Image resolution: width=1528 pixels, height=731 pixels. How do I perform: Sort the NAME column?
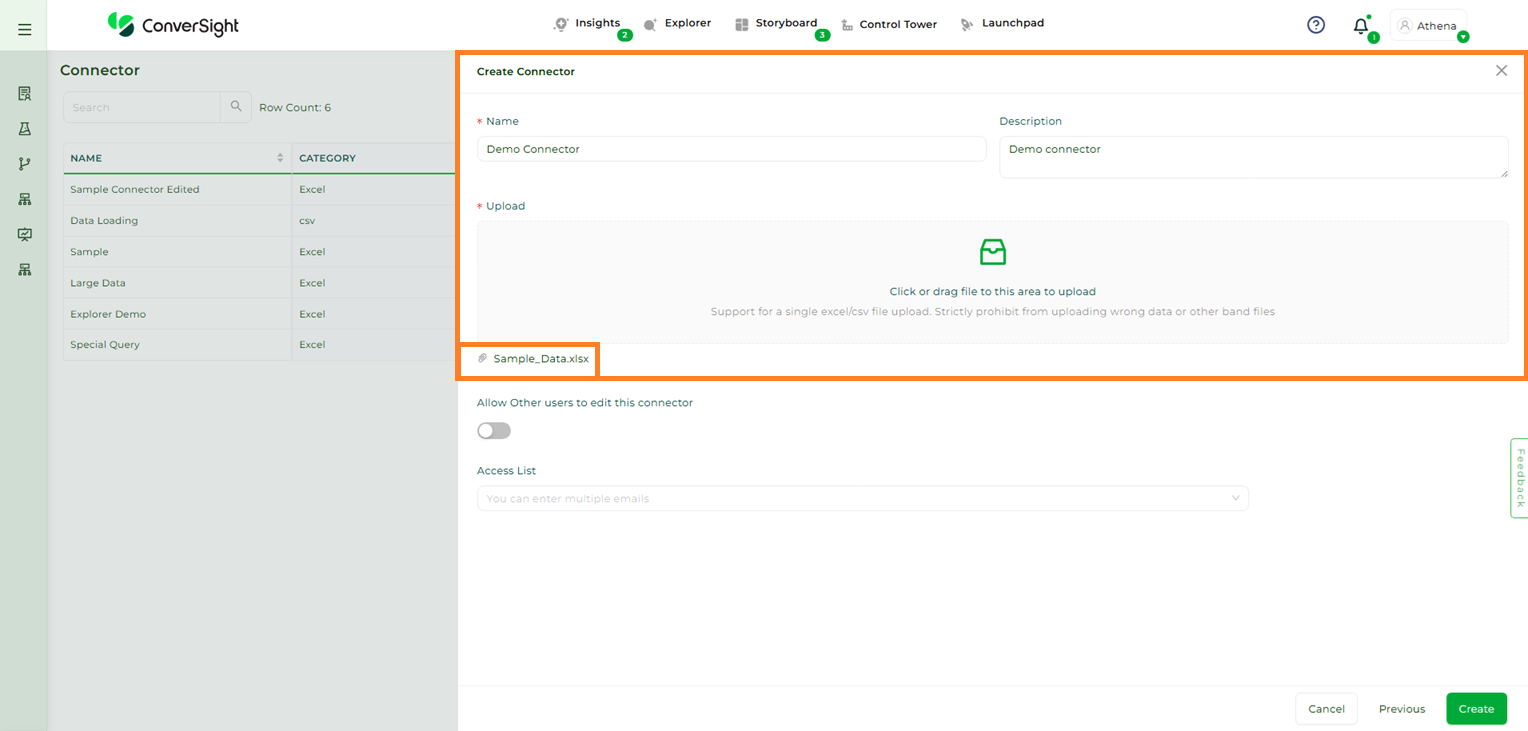[x=280, y=158]
